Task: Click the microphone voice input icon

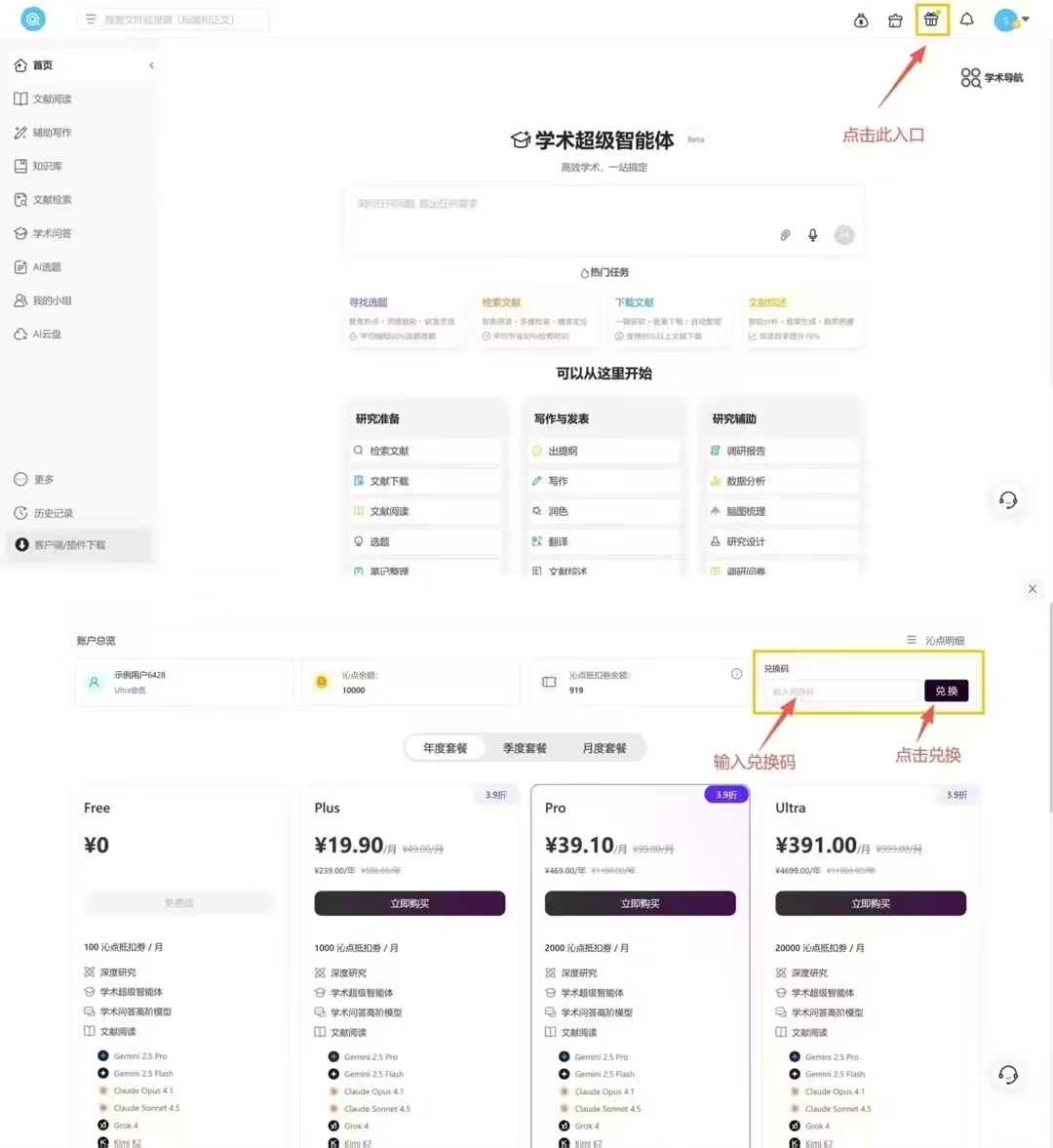Action: pyautogui.click(x=812, y=235)
